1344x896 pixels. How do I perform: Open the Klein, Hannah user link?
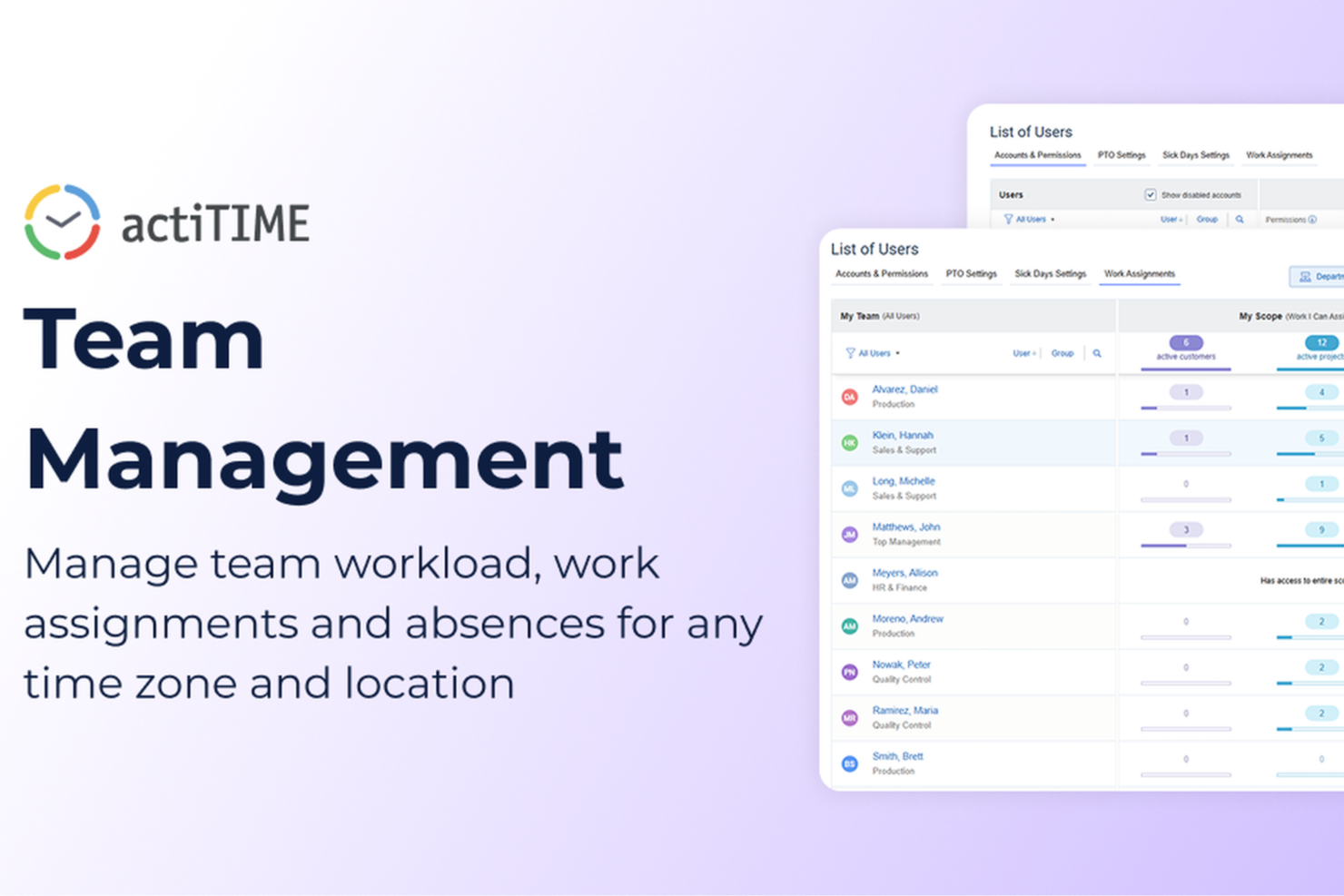(903, 436)
